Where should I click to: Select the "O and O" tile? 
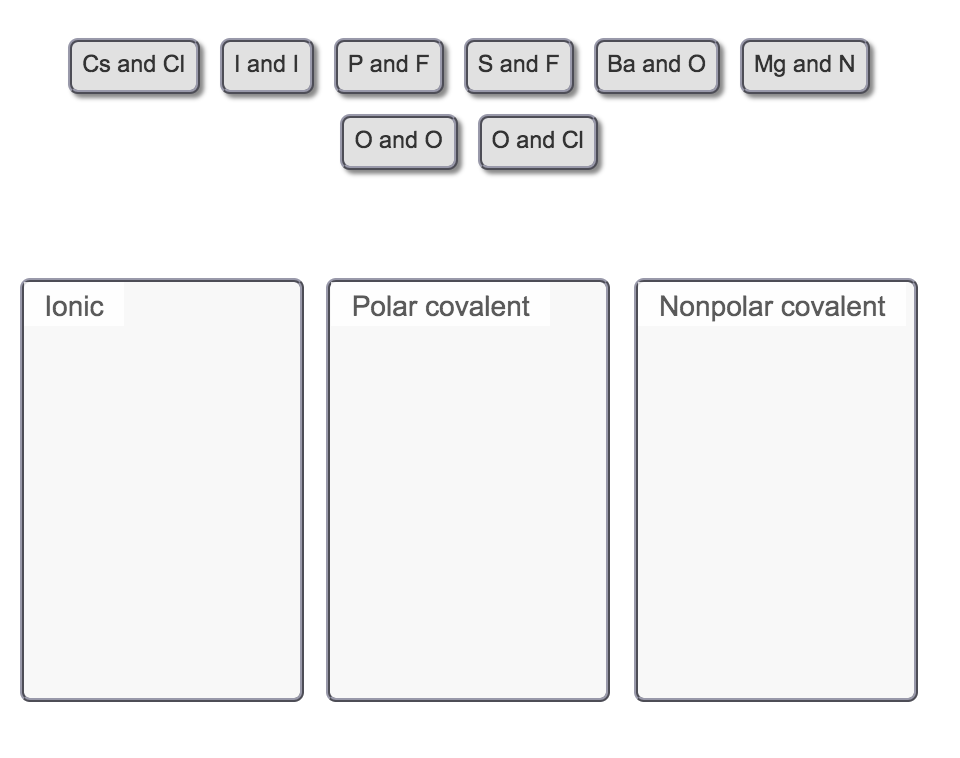click(x=399, y=141)
